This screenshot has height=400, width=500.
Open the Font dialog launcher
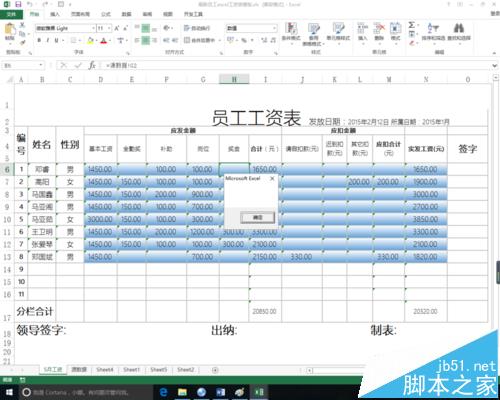[128, 53]
